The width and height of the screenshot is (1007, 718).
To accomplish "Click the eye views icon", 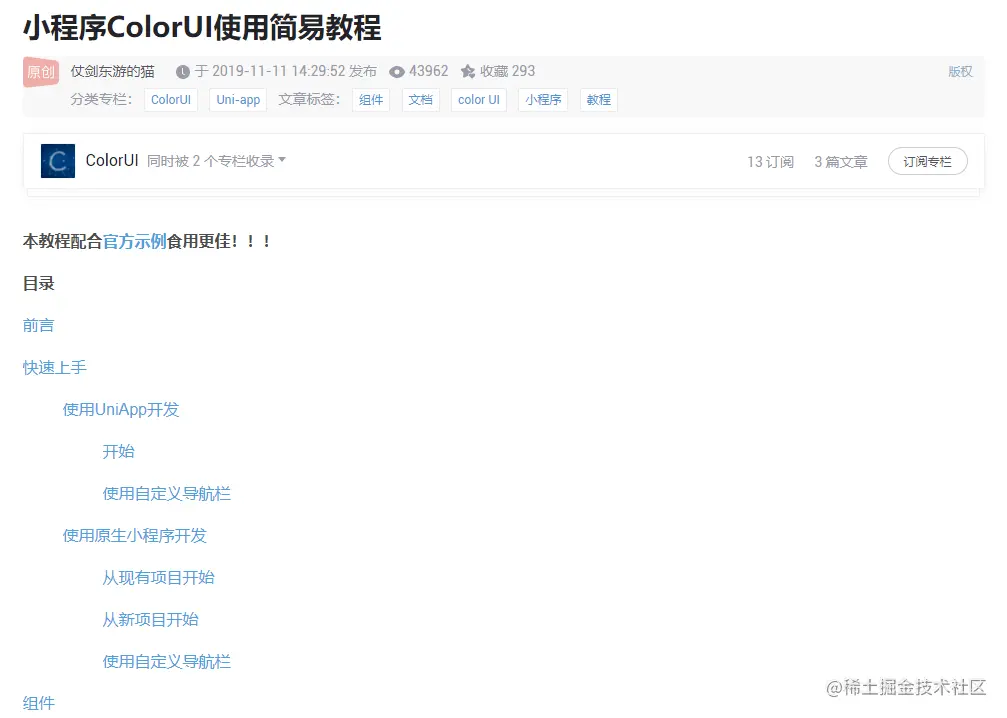I will 397,72.
